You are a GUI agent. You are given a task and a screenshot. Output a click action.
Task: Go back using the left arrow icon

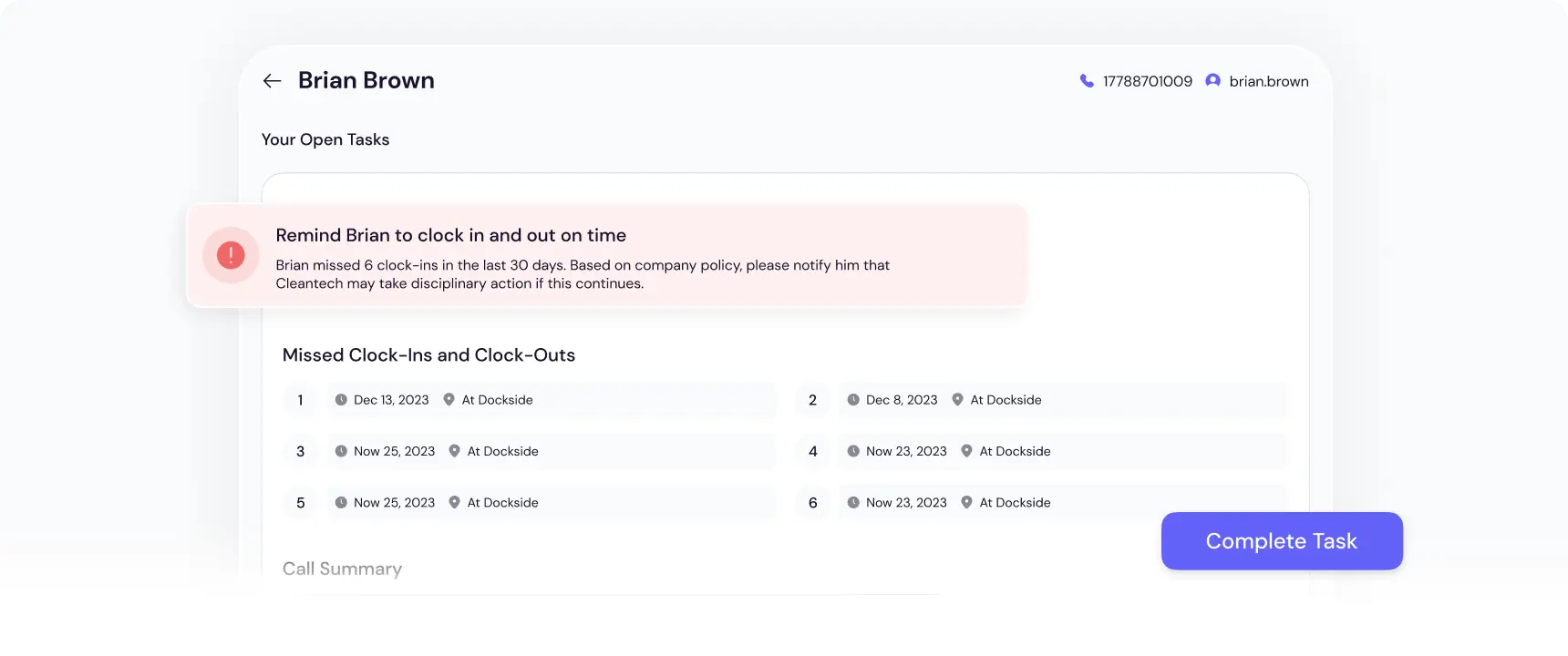pos(272,81)
